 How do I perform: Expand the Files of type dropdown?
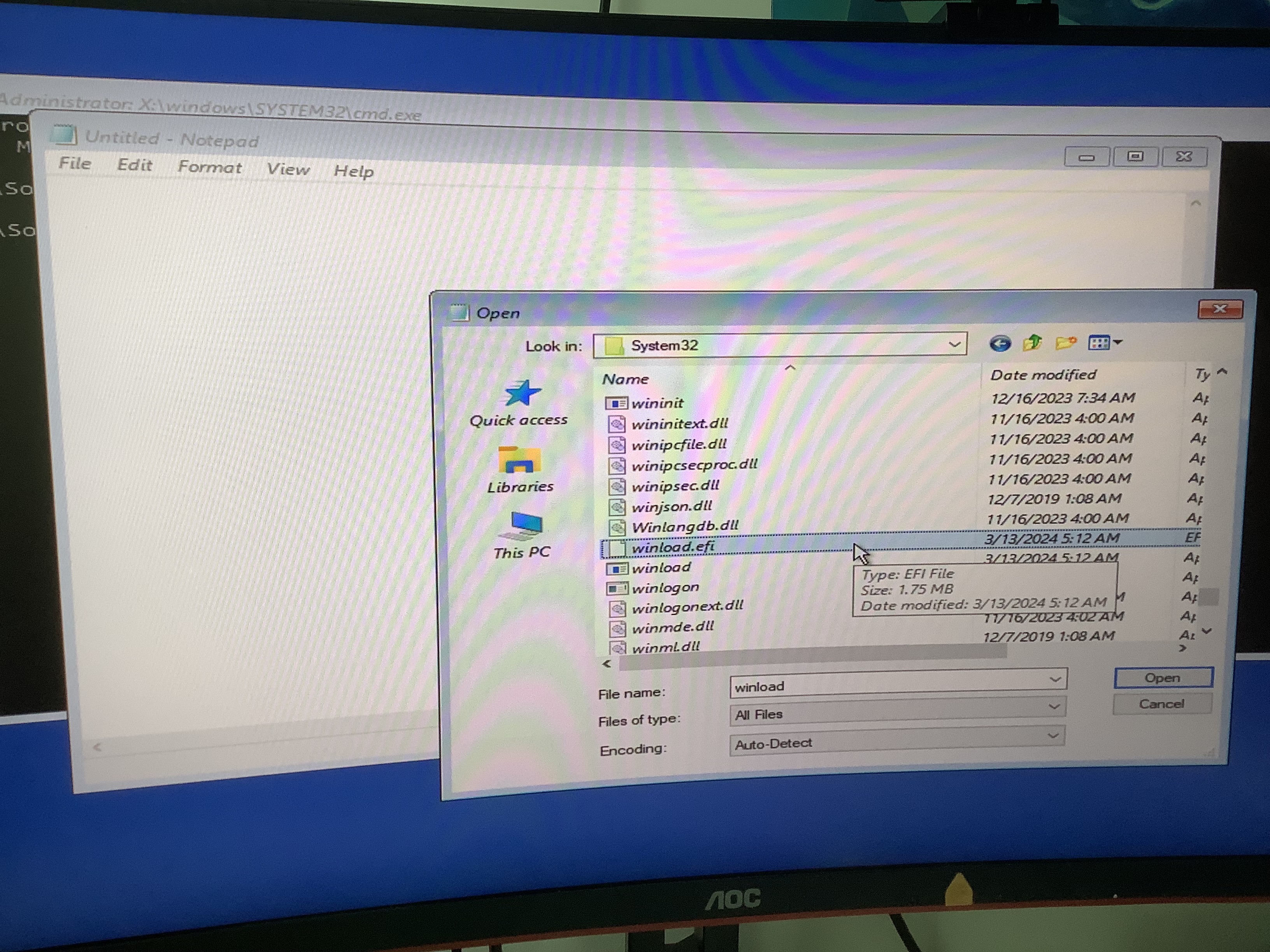(x=1054, y=707)
